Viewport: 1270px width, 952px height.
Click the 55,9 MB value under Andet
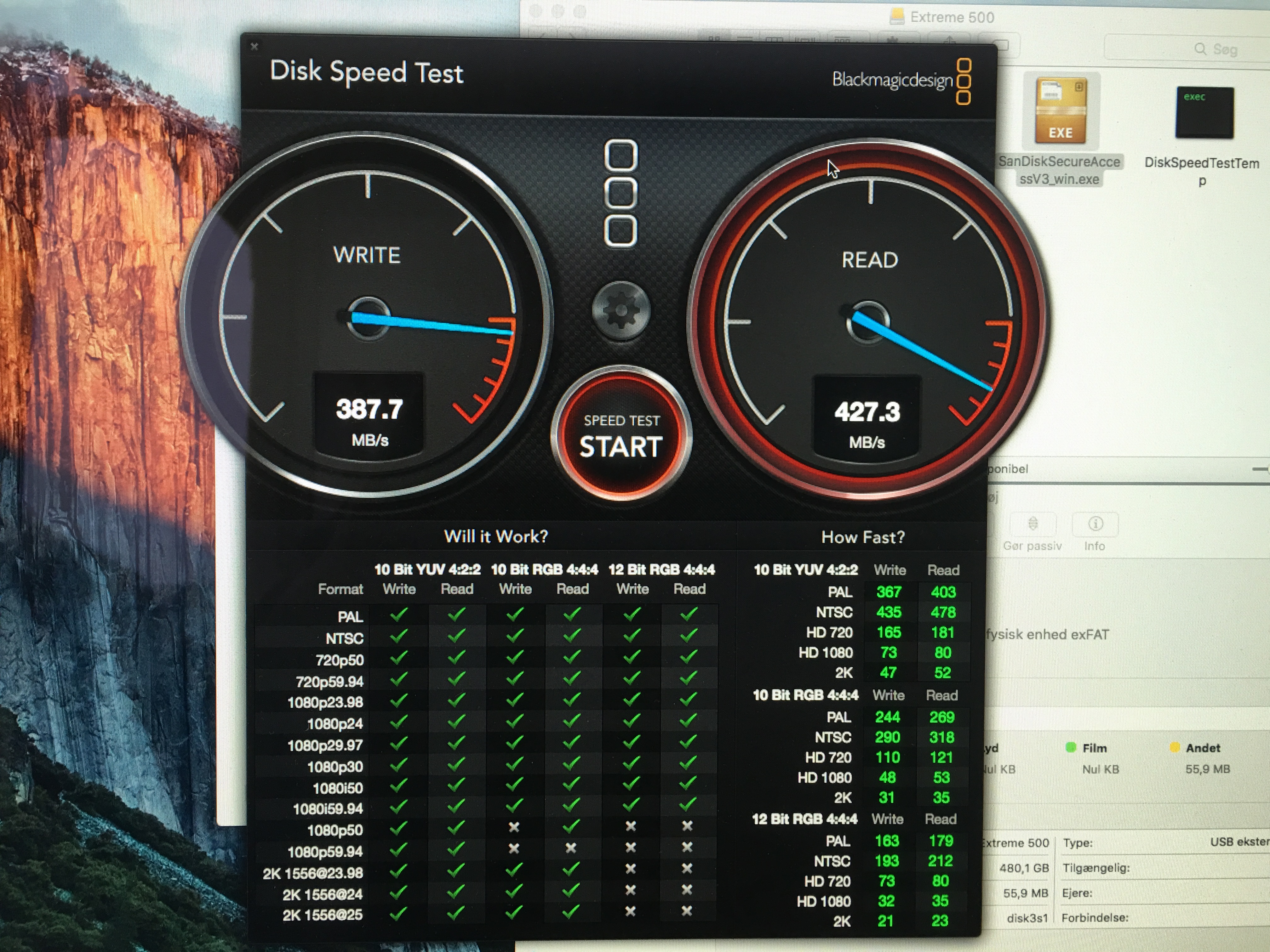tap(1208, 769)
